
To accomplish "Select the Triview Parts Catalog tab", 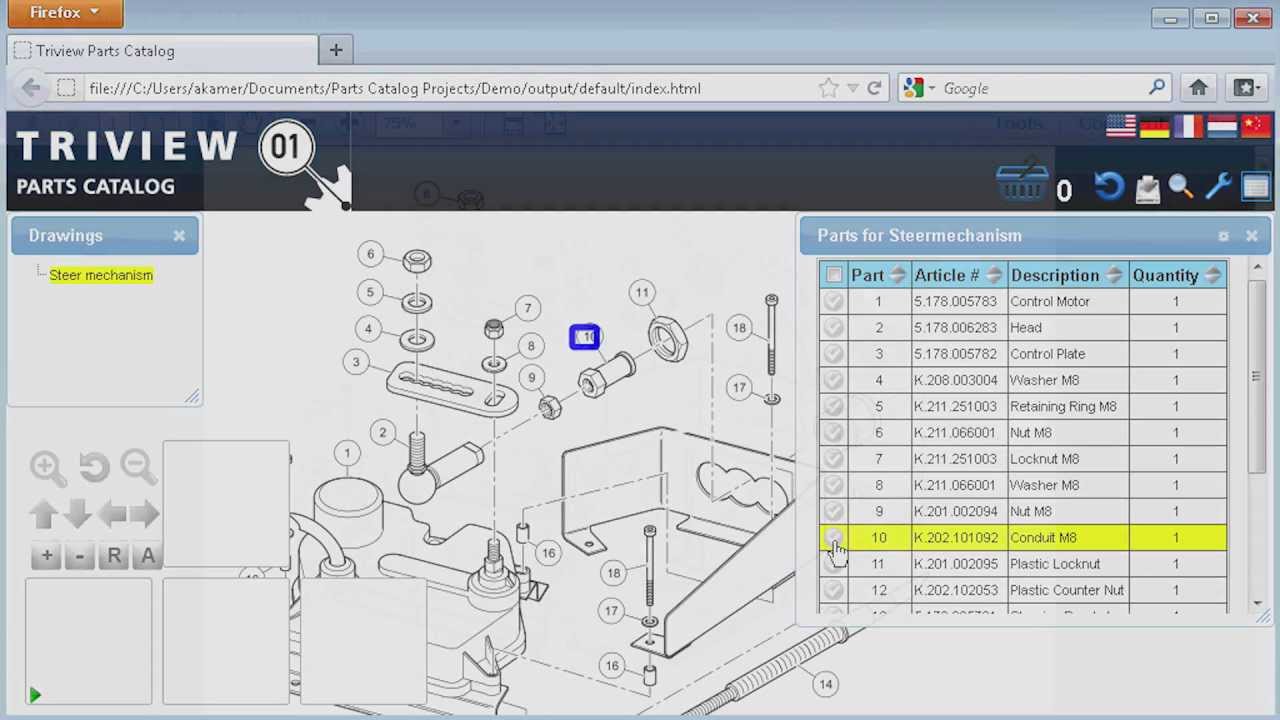I will [x=163, y=51].
